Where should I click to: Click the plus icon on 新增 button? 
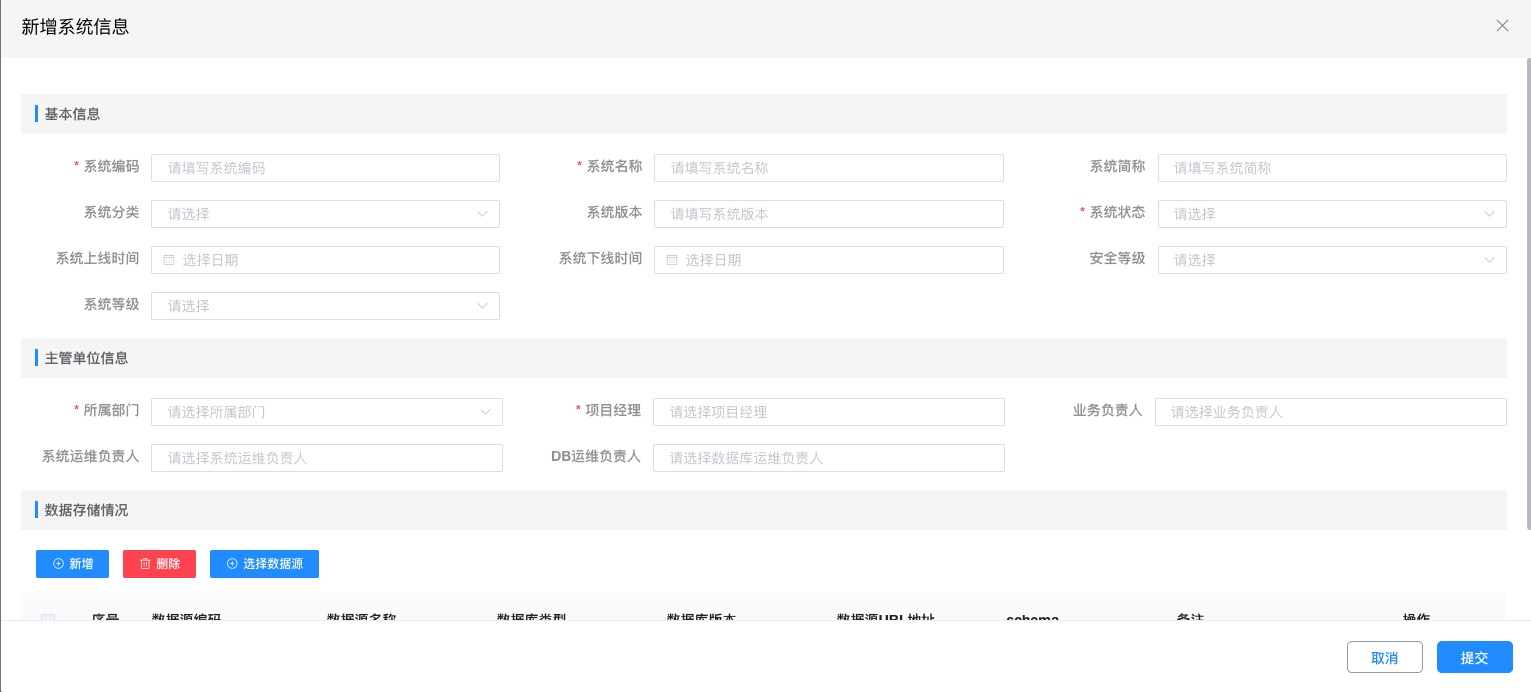click(x=58, y=564)
